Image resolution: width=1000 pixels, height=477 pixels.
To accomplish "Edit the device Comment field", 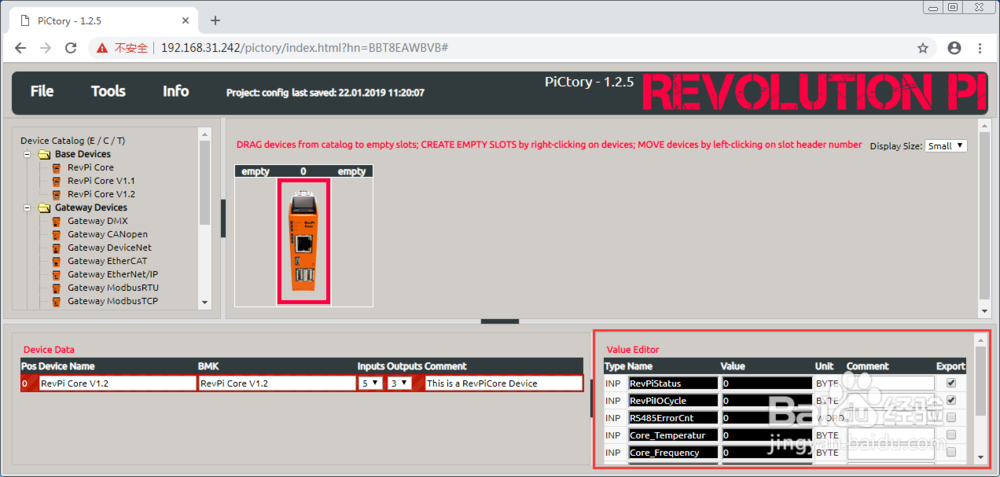I will tap(503, 383).
